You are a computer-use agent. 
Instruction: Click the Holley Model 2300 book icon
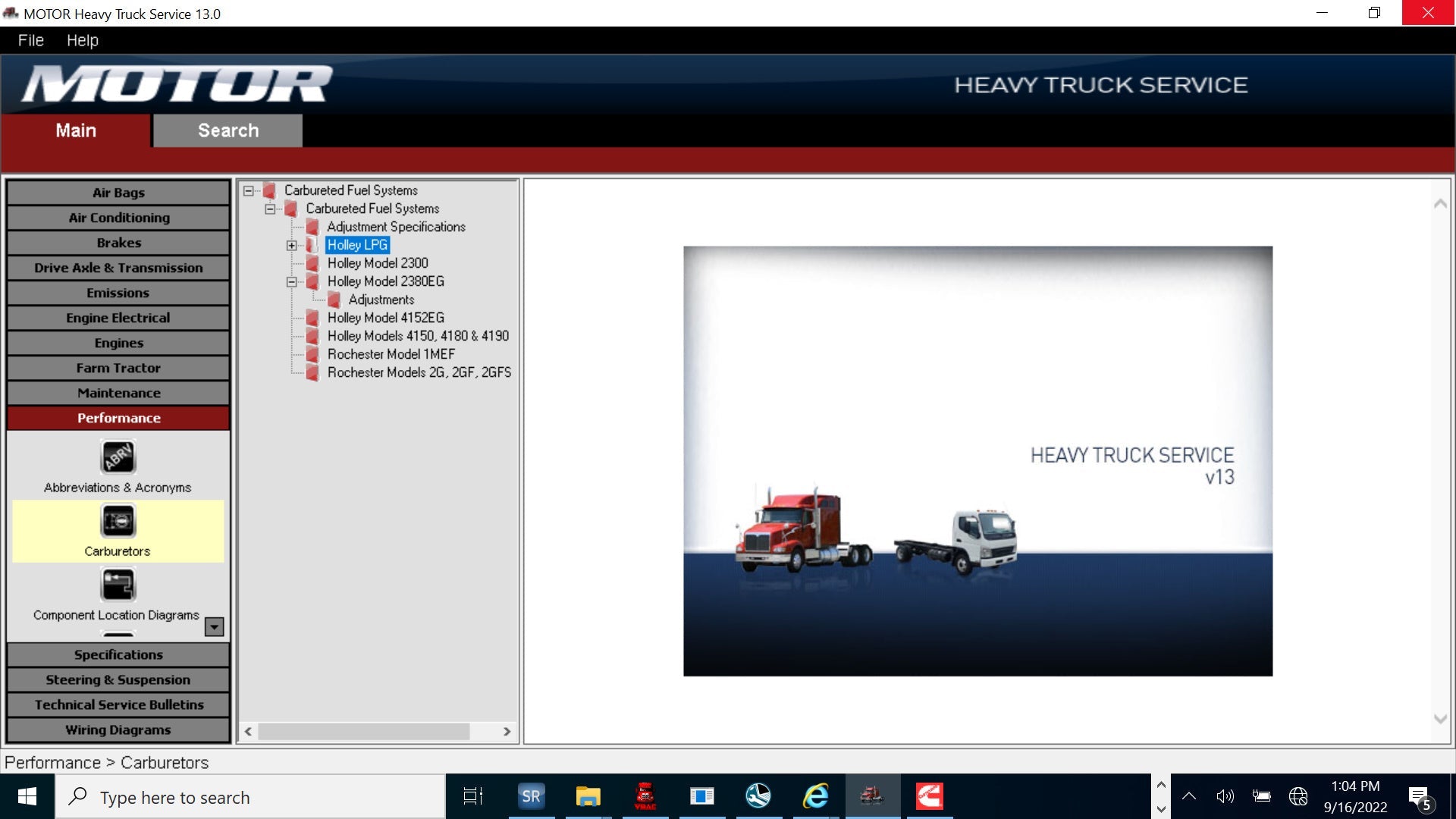[x=312, y=263]
